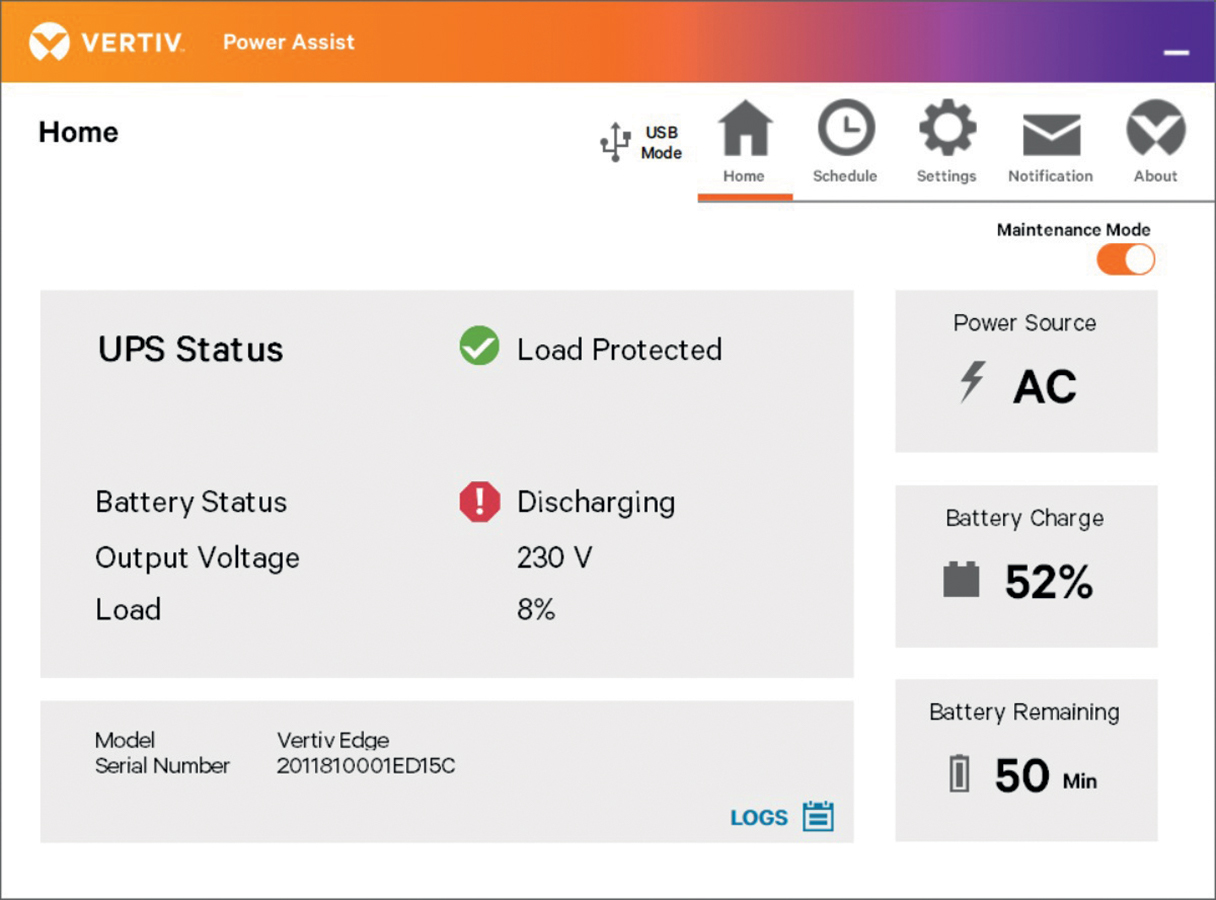The image size is (1216, 900).
Task: Open Settings via the gear icon
Action: (946, 129)
